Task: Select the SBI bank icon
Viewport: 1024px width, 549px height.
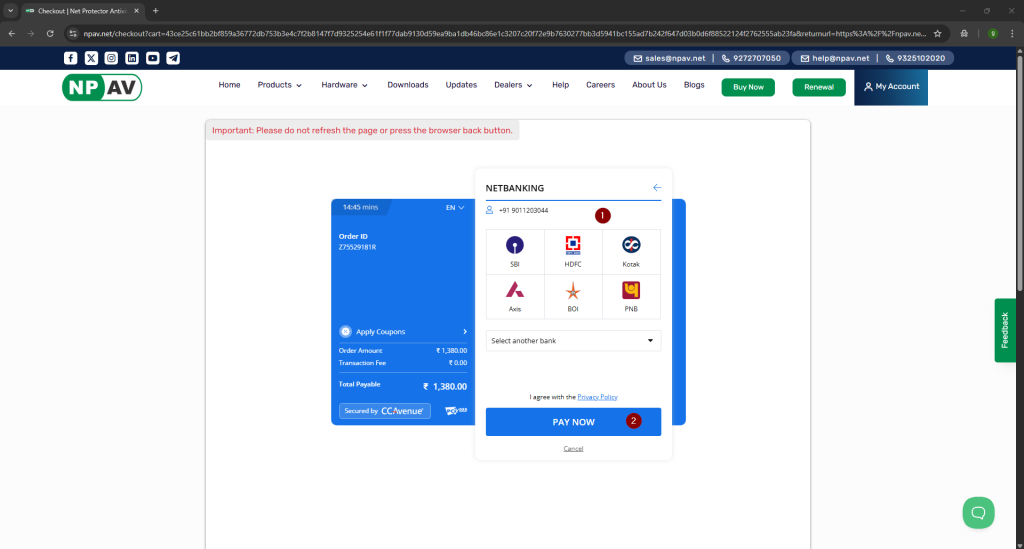Action: pyautogui.click(x=514, y=250)
